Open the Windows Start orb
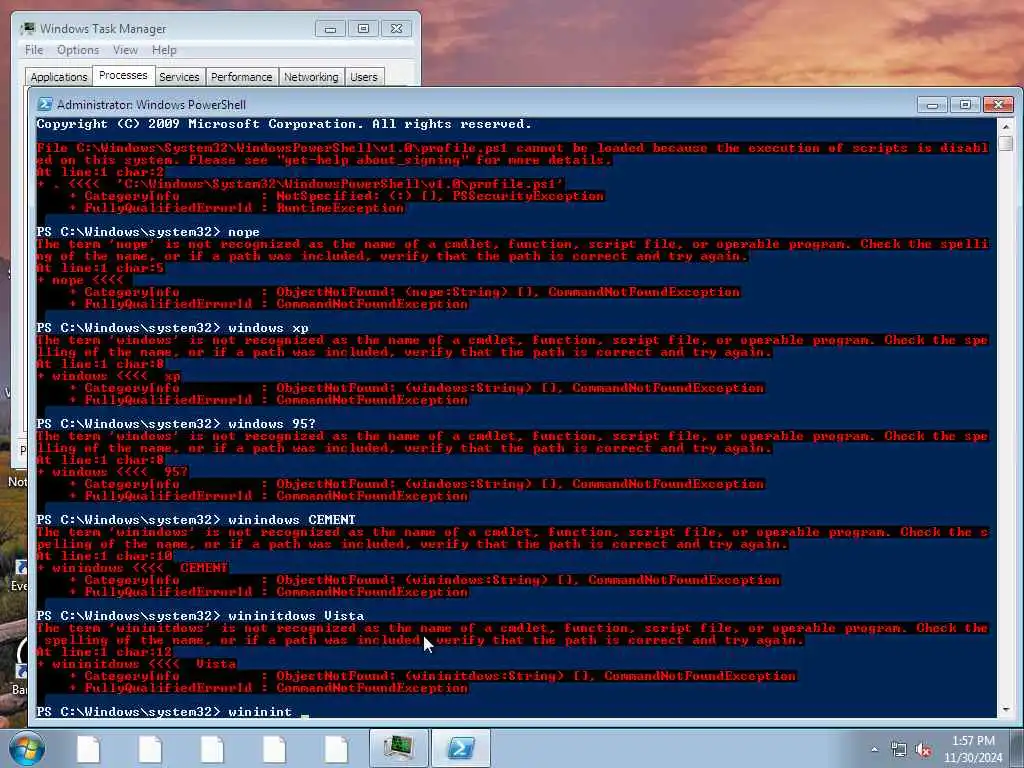 tap(27, 748)
